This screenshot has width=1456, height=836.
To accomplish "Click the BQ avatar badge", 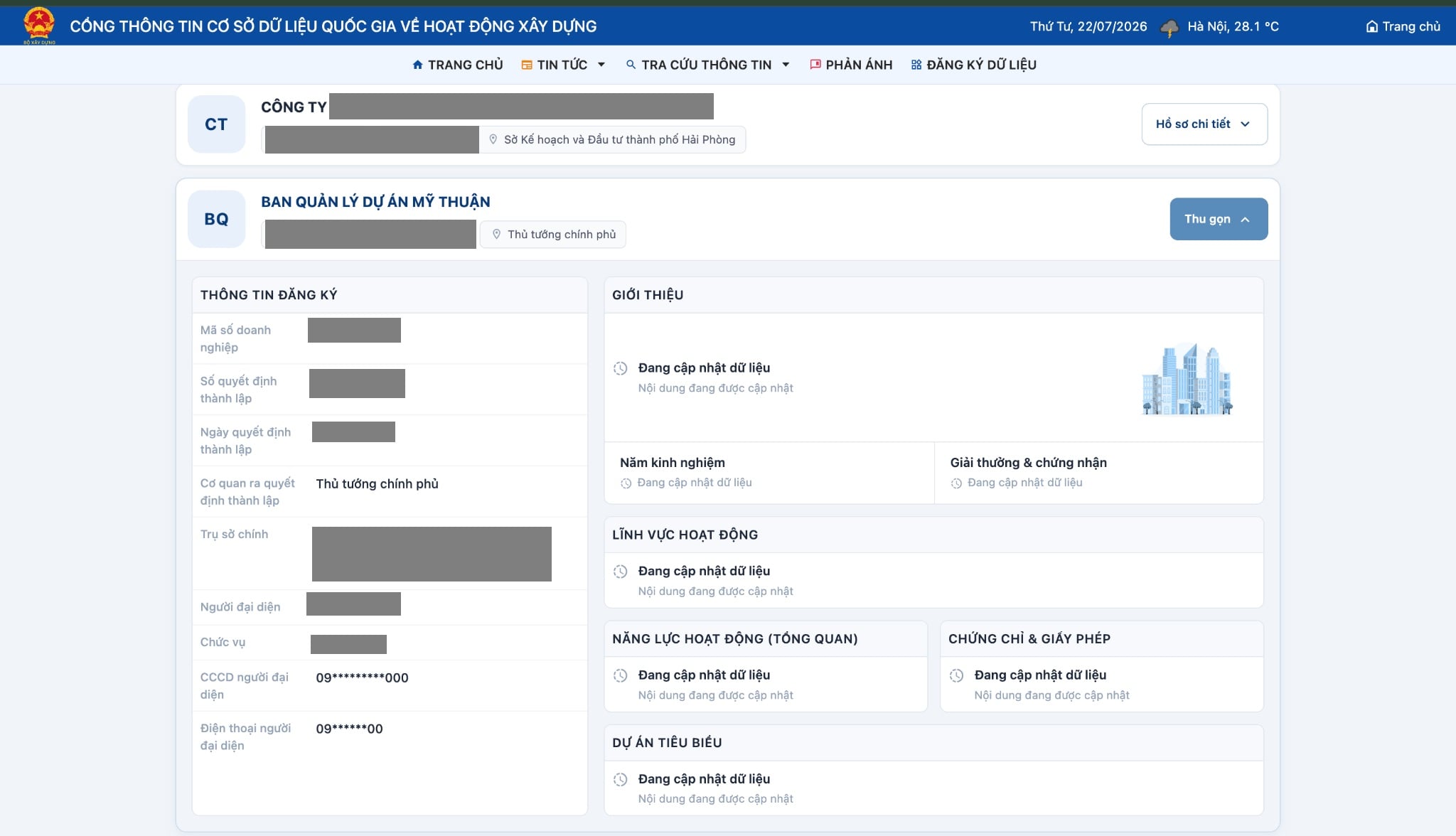I will 217,219.
